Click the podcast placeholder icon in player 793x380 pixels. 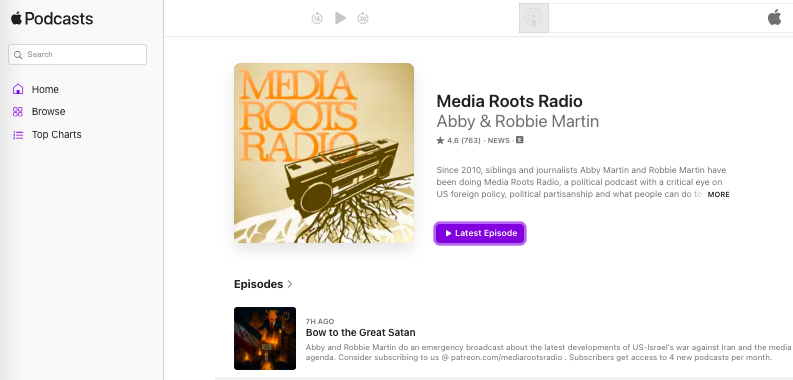pyautogui.click(x=534, y=18)
